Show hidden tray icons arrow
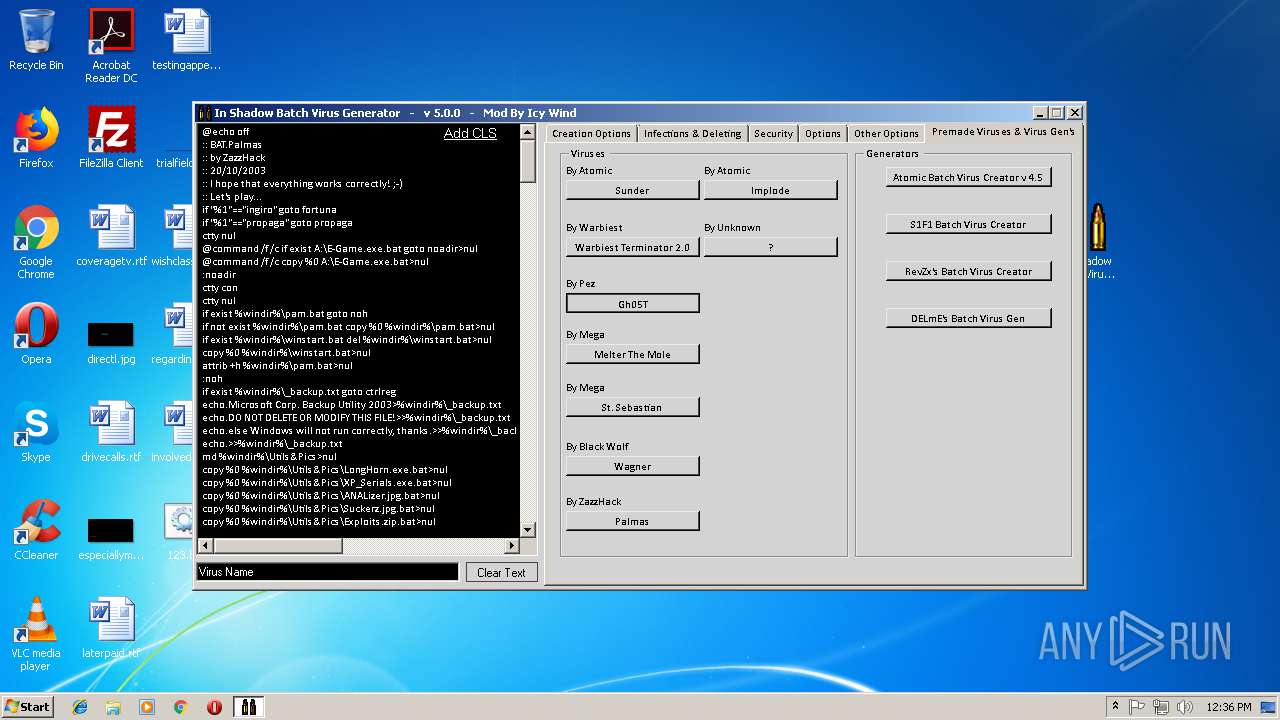This screenshot has height=720, width=1280. point(1115,707)
